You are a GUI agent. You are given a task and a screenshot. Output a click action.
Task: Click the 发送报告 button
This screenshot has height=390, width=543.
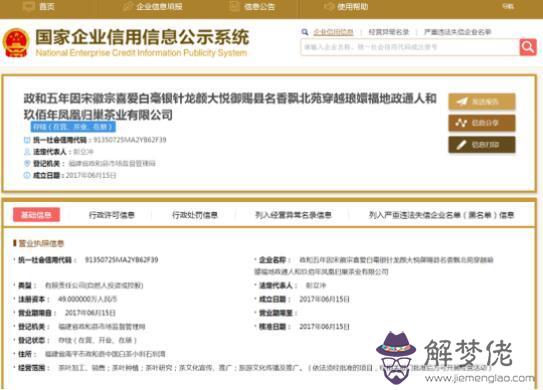482,101
